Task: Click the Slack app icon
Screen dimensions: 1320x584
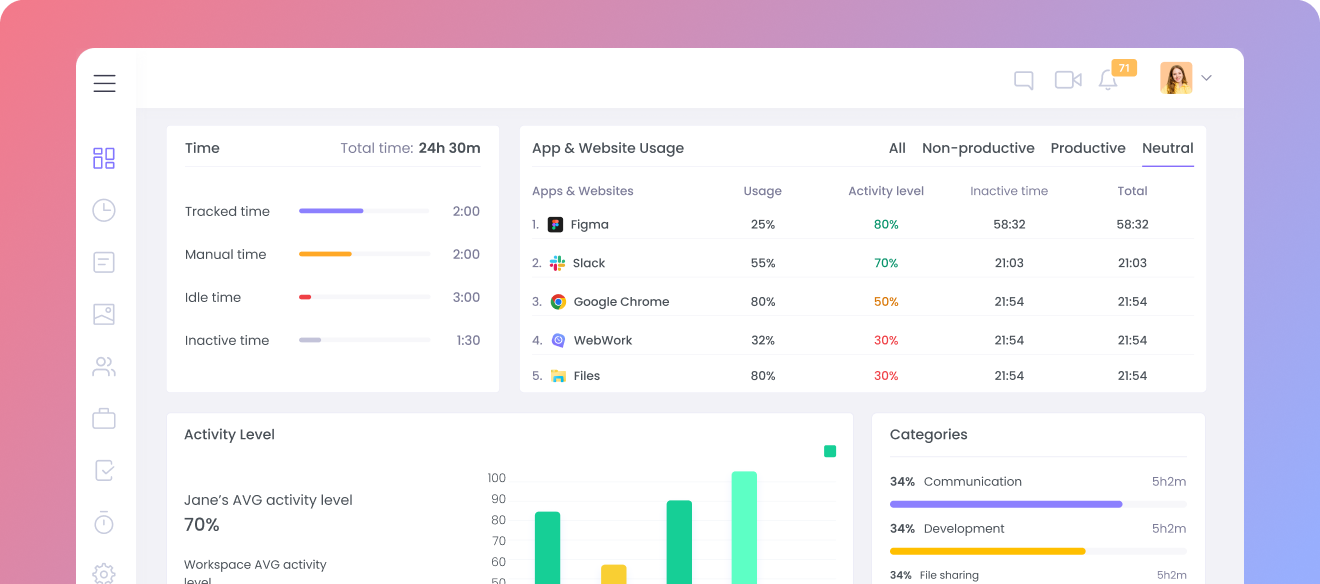Action: [557, 263]
